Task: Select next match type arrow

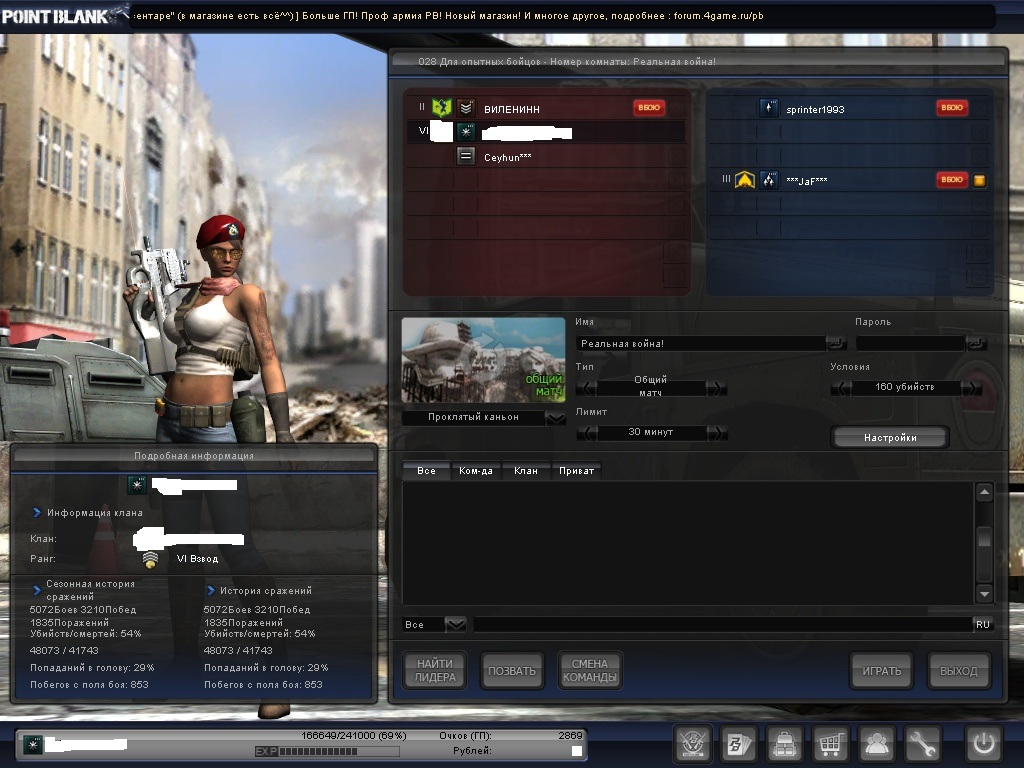Action: [717, 388]
